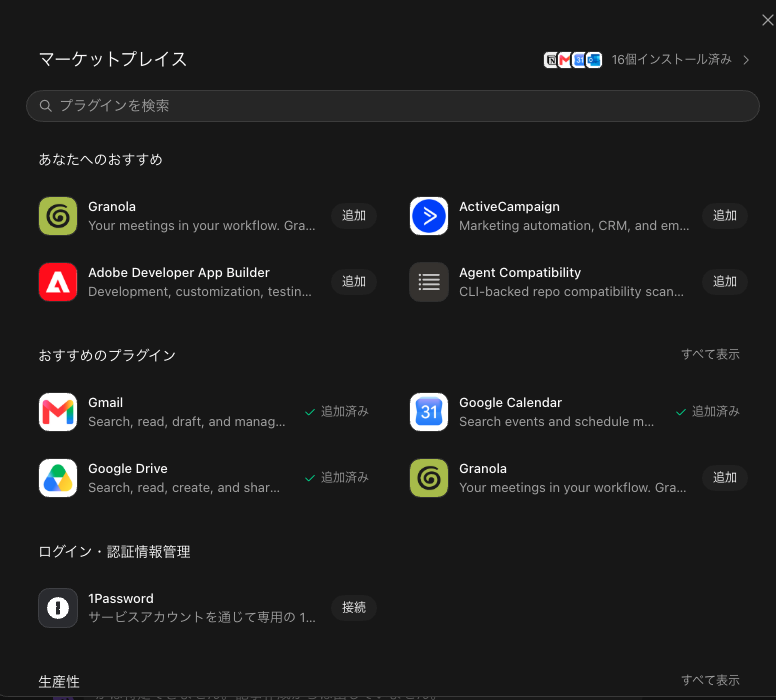Add the ActiveCampaign plugin
Image resolution: width=776 pixels, height=700 pixels.
pos(725,216)
